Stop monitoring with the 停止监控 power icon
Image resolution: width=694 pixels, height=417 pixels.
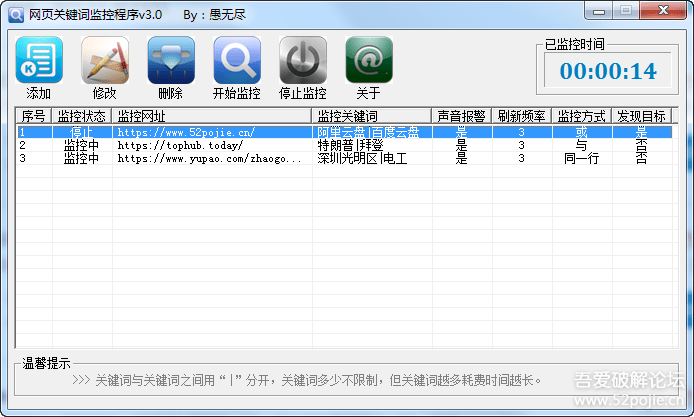303,60
